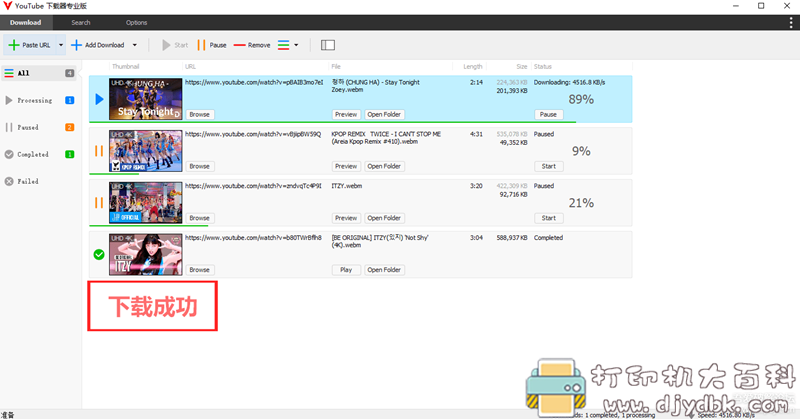Pause the 89% Stay Tonight download
Viewport: 800px width, 419px height.
click(548, 114)
